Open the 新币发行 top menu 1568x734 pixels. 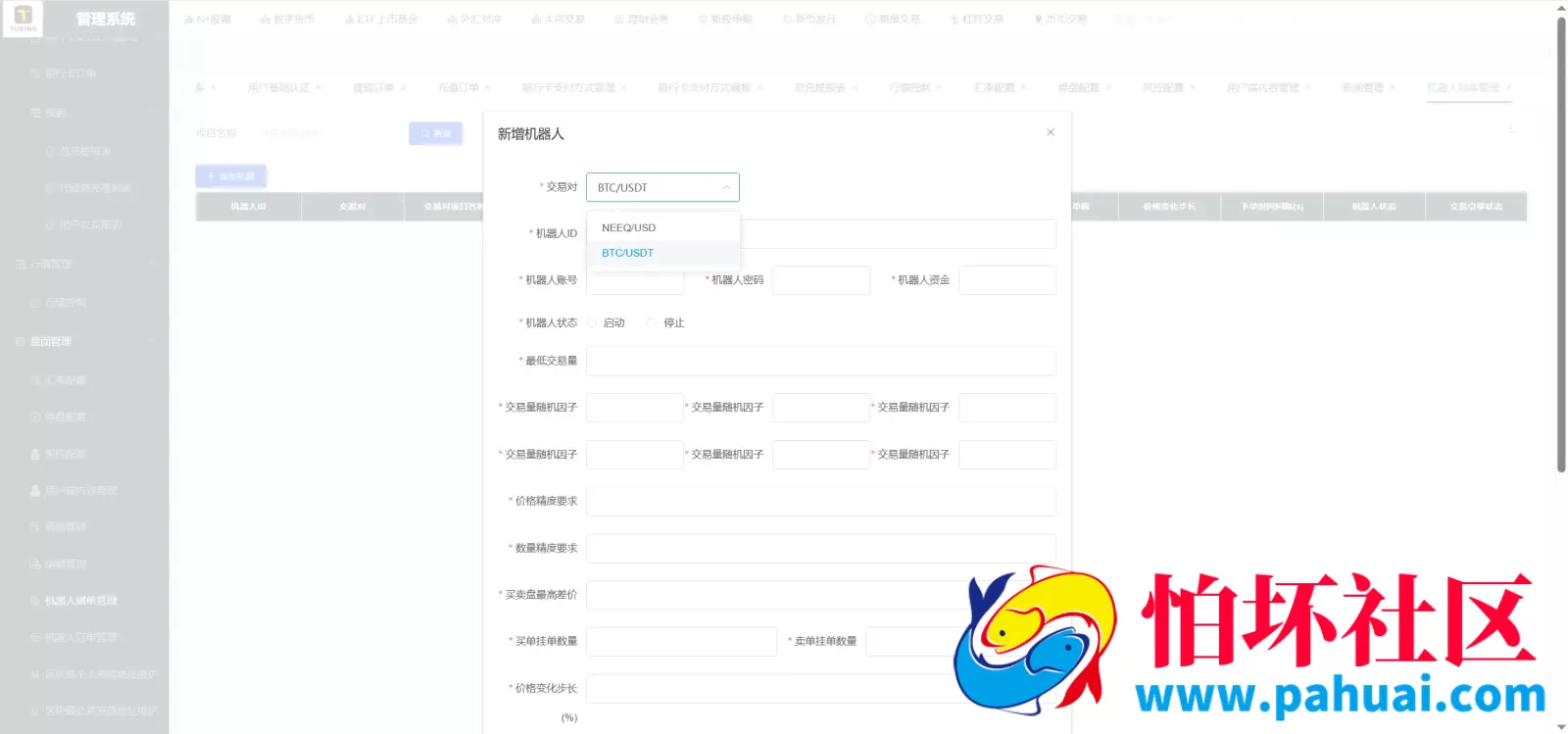coord(808,19)
